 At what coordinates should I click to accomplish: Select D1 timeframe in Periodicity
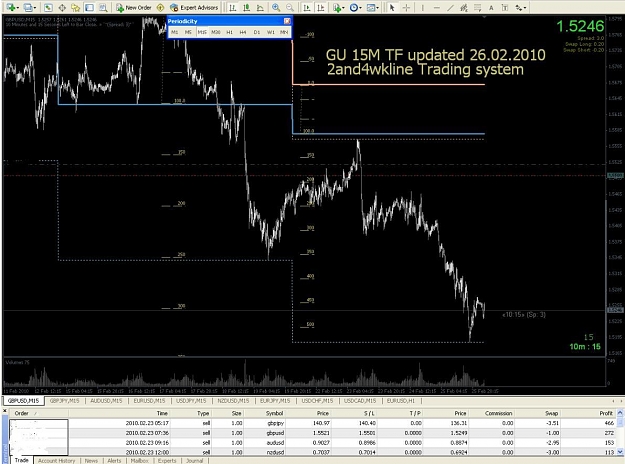tap(257, 32)
